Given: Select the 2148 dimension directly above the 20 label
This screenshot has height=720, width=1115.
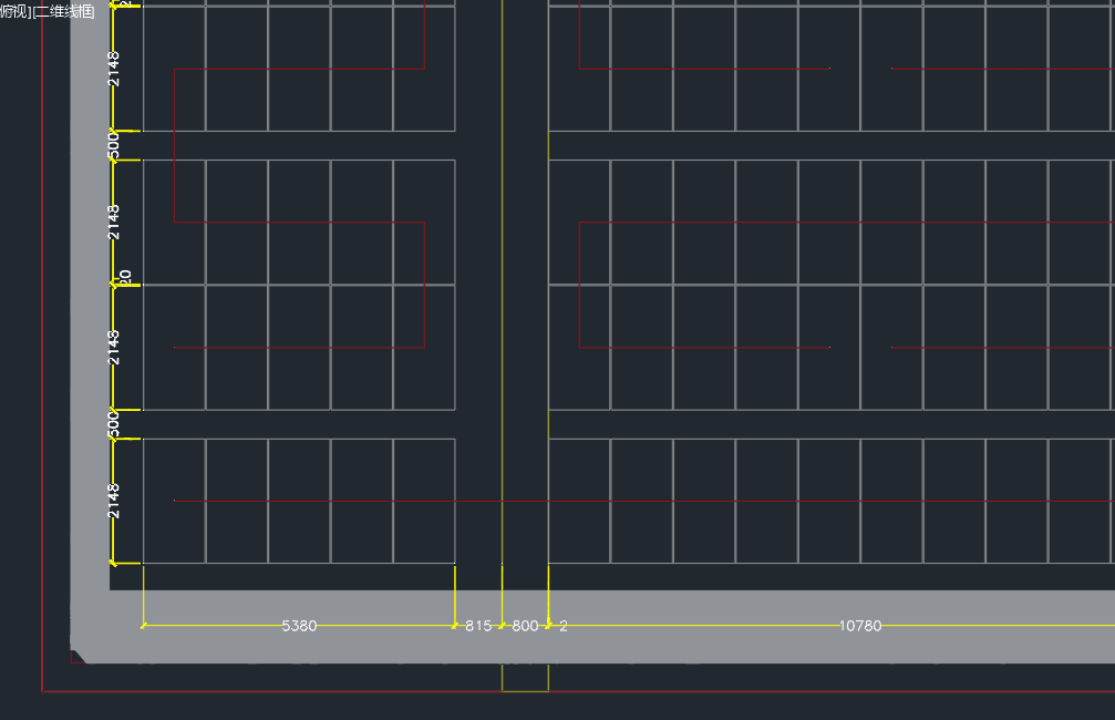Looking at the screenshot, I should (114, 222).
